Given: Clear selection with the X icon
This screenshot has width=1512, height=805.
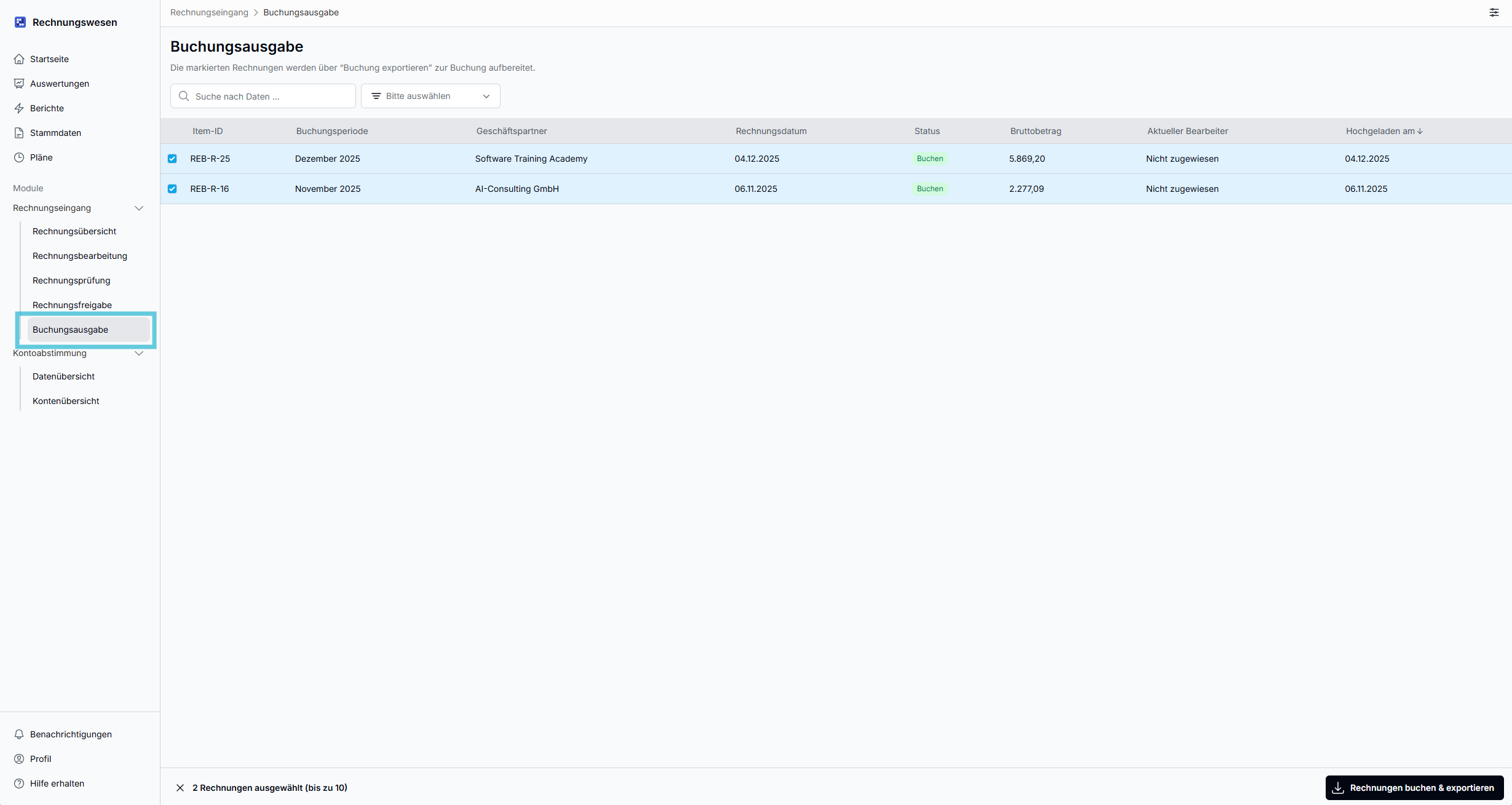Looking at the screenshot, I should (180, 788).
